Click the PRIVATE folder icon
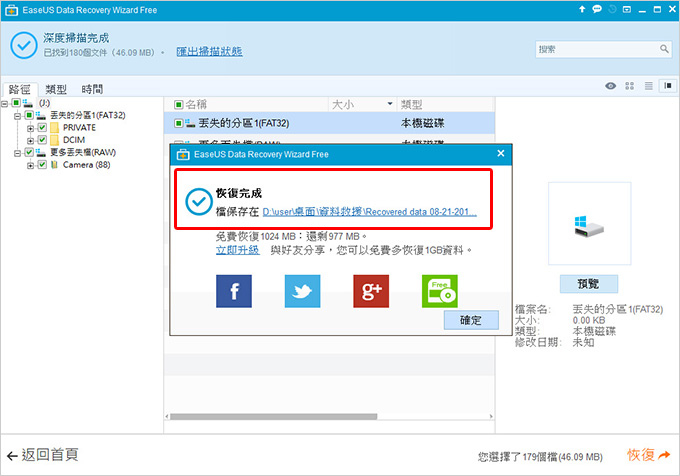 tap(54, 127)
